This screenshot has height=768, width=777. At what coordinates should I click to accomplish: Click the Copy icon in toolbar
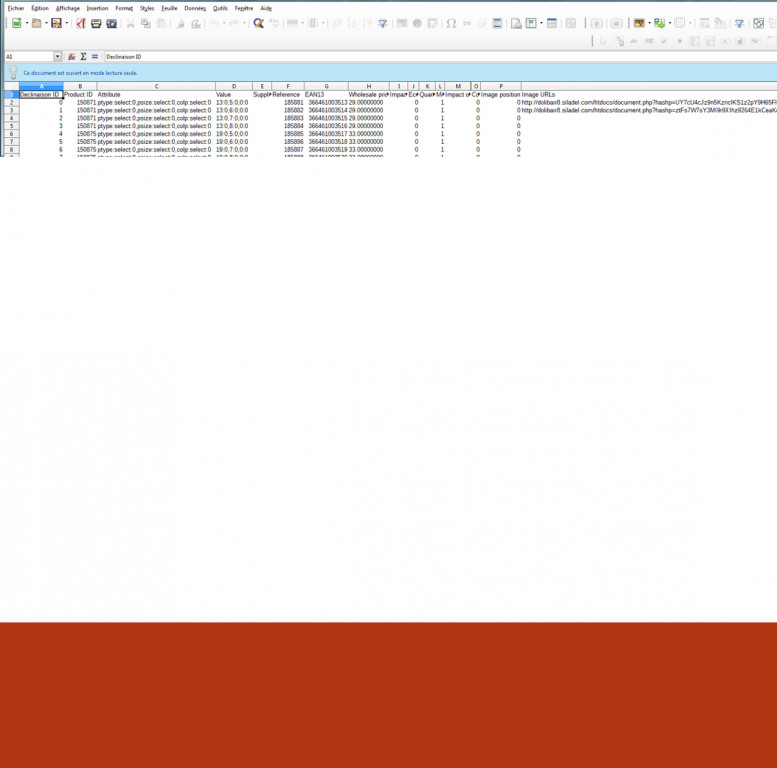(146, 23)
